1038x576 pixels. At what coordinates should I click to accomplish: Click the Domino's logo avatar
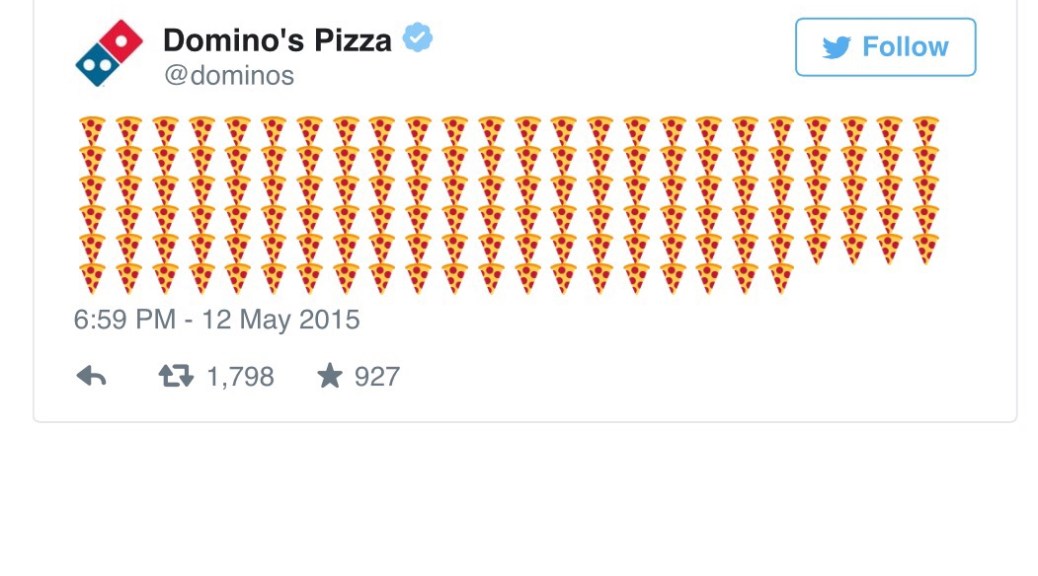pyautogui.click(x=110, y=53)
